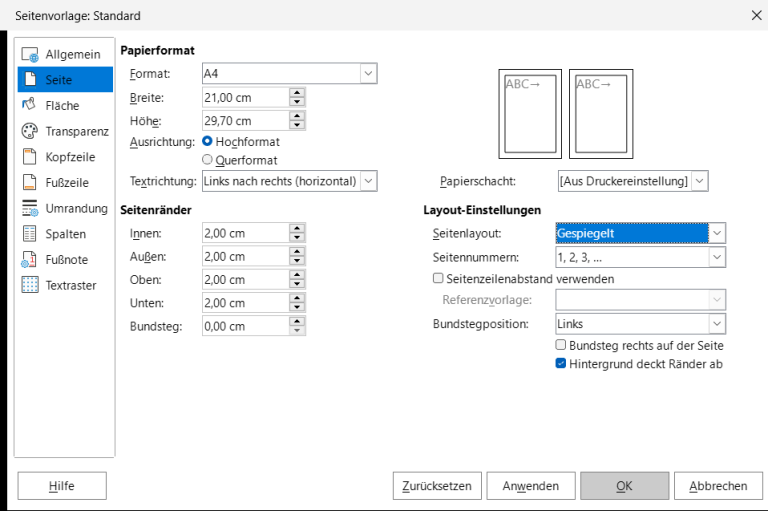The height and width of the screenshot is (511, 768).
Task: Click the Innen margin field
Action: [245, 233]
